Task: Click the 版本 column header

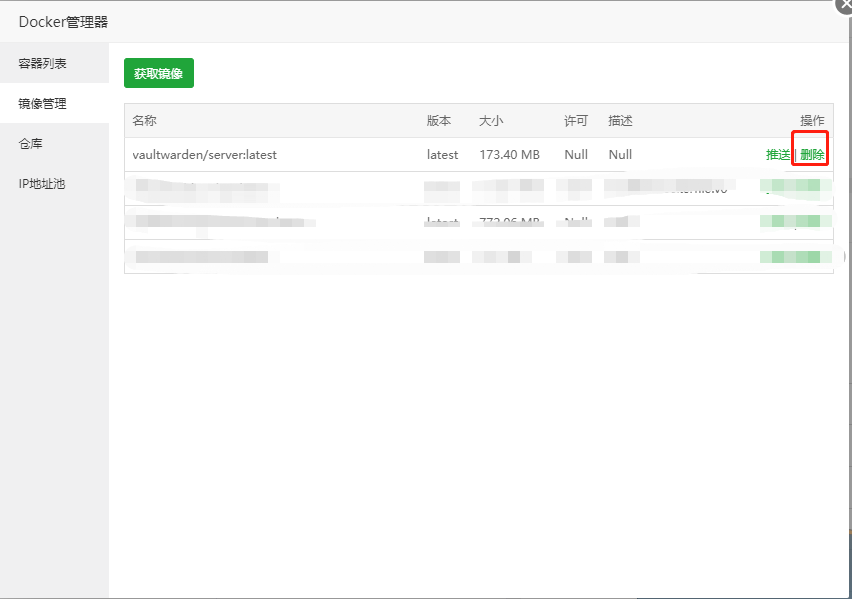Action: click(439, 121)
